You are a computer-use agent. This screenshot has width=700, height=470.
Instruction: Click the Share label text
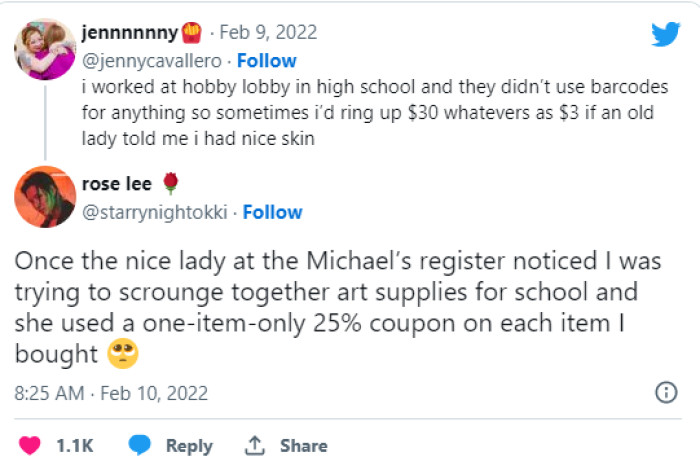304,445
